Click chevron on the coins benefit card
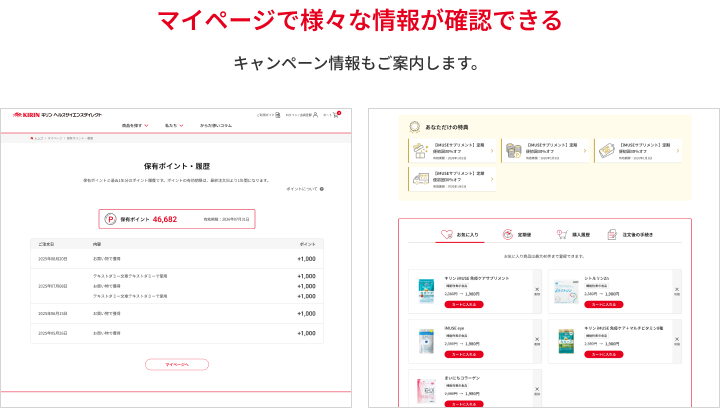Image resolution: width=720 pixels, height=408 pixels. [x=585, y=151]
